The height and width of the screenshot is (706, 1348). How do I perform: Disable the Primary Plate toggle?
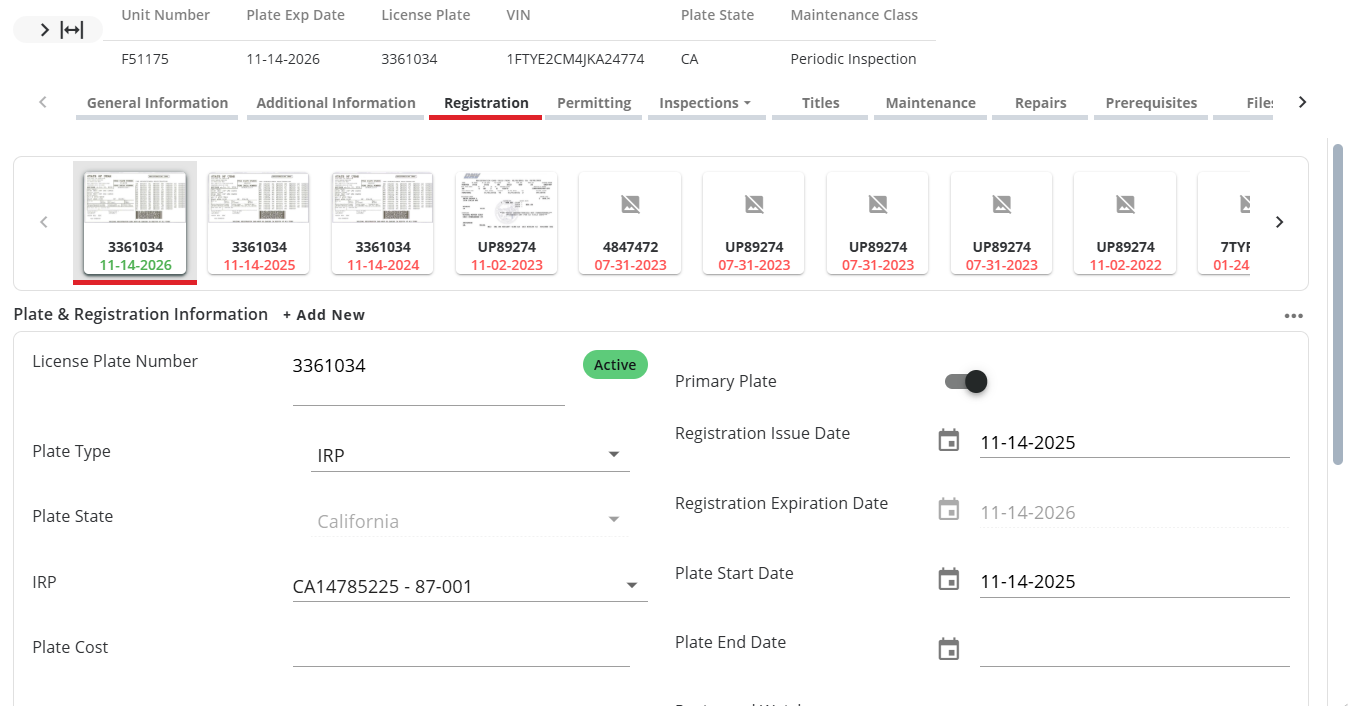pos(965,381)
